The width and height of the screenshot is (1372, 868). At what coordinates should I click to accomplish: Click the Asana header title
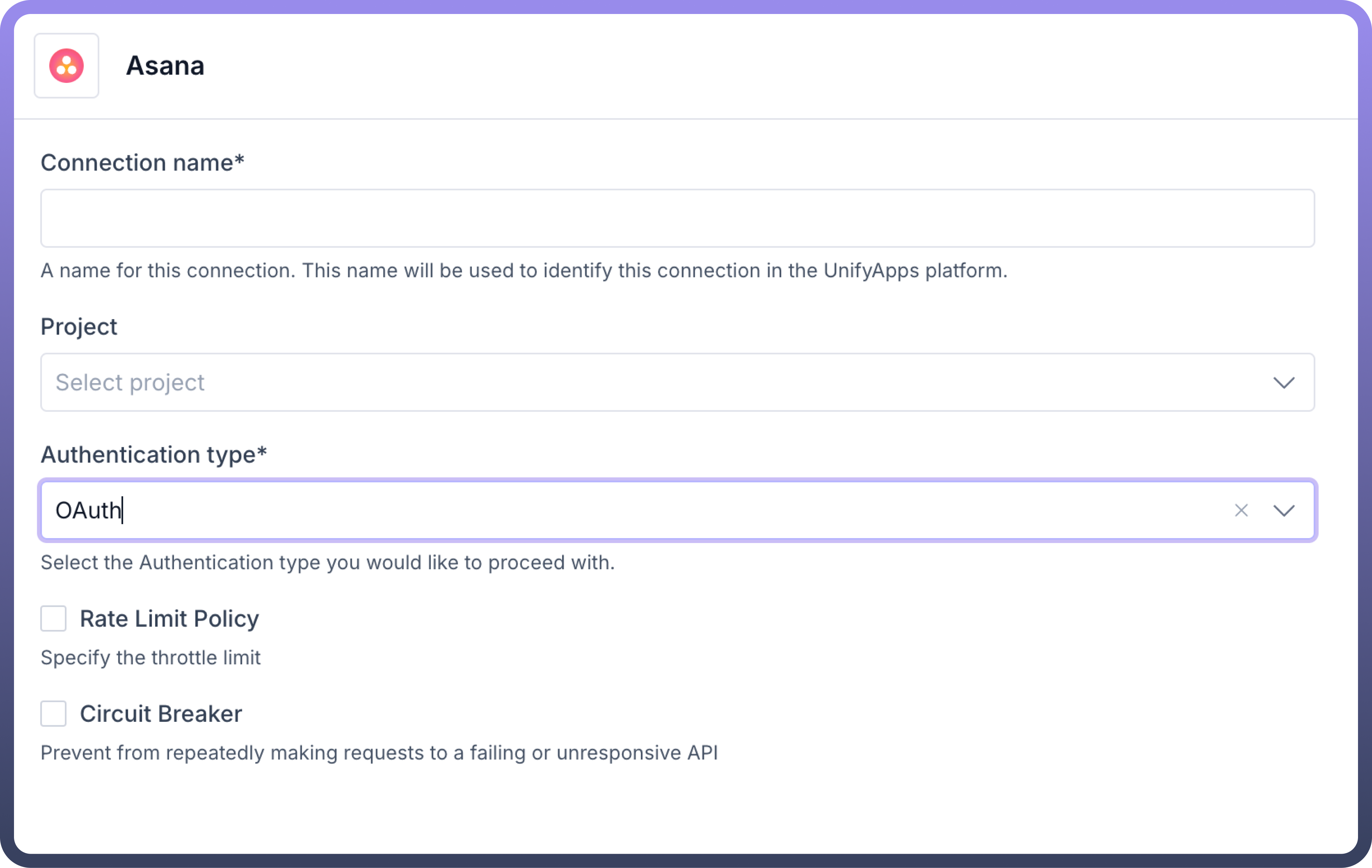point(164,65)
